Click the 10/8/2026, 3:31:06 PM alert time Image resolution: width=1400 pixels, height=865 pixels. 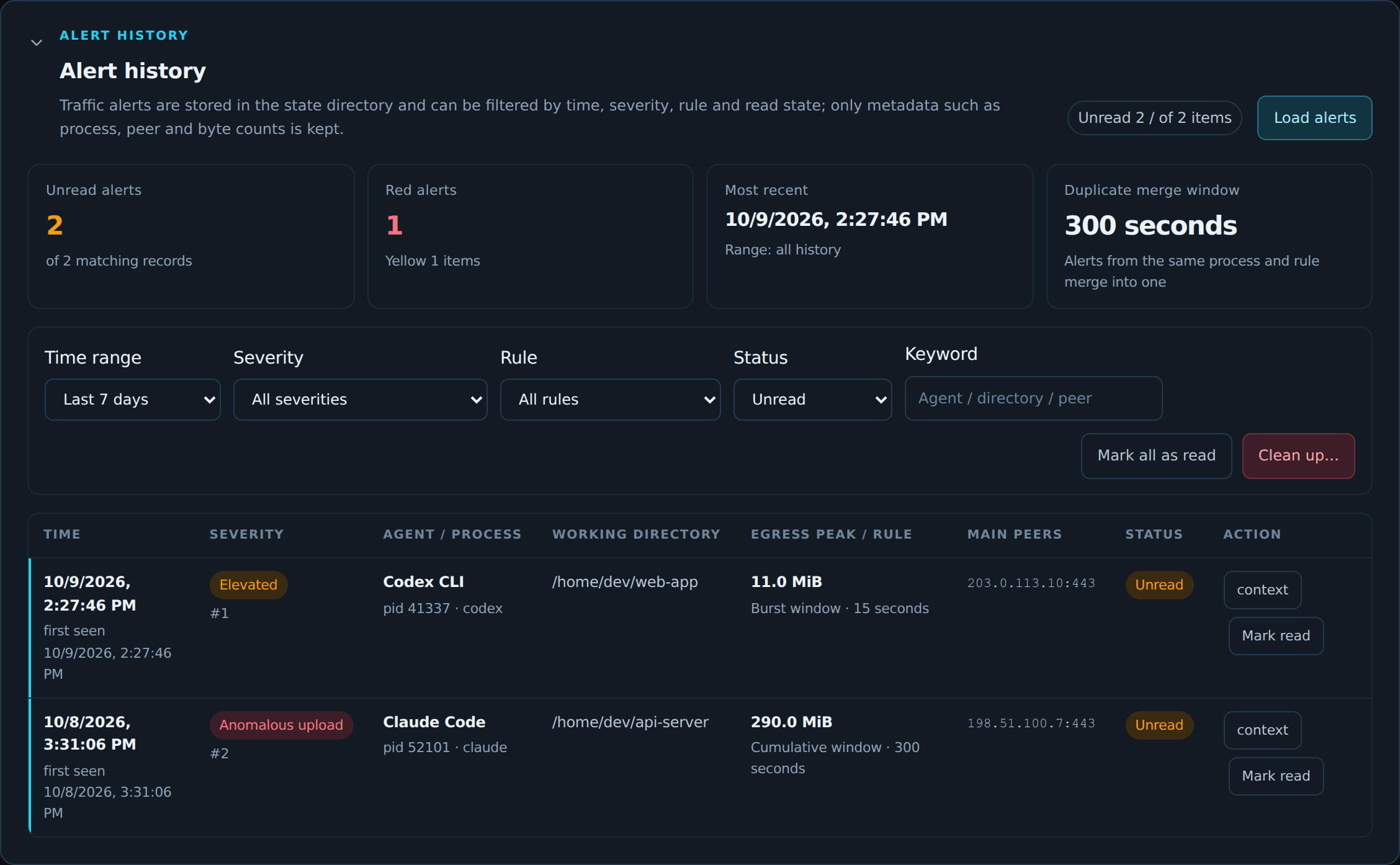click(90, 733)
